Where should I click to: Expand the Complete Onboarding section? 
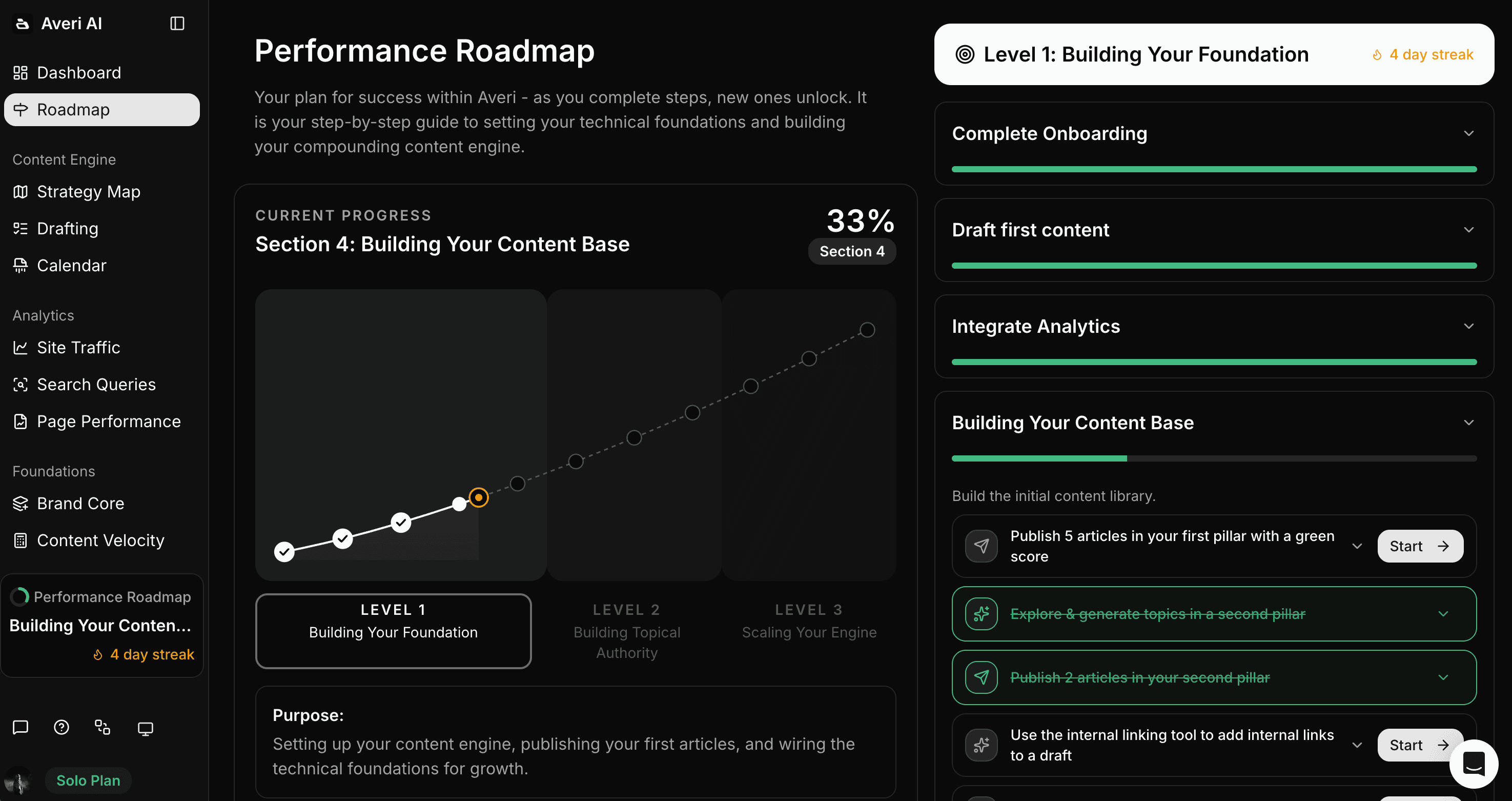pos(1468,133)
